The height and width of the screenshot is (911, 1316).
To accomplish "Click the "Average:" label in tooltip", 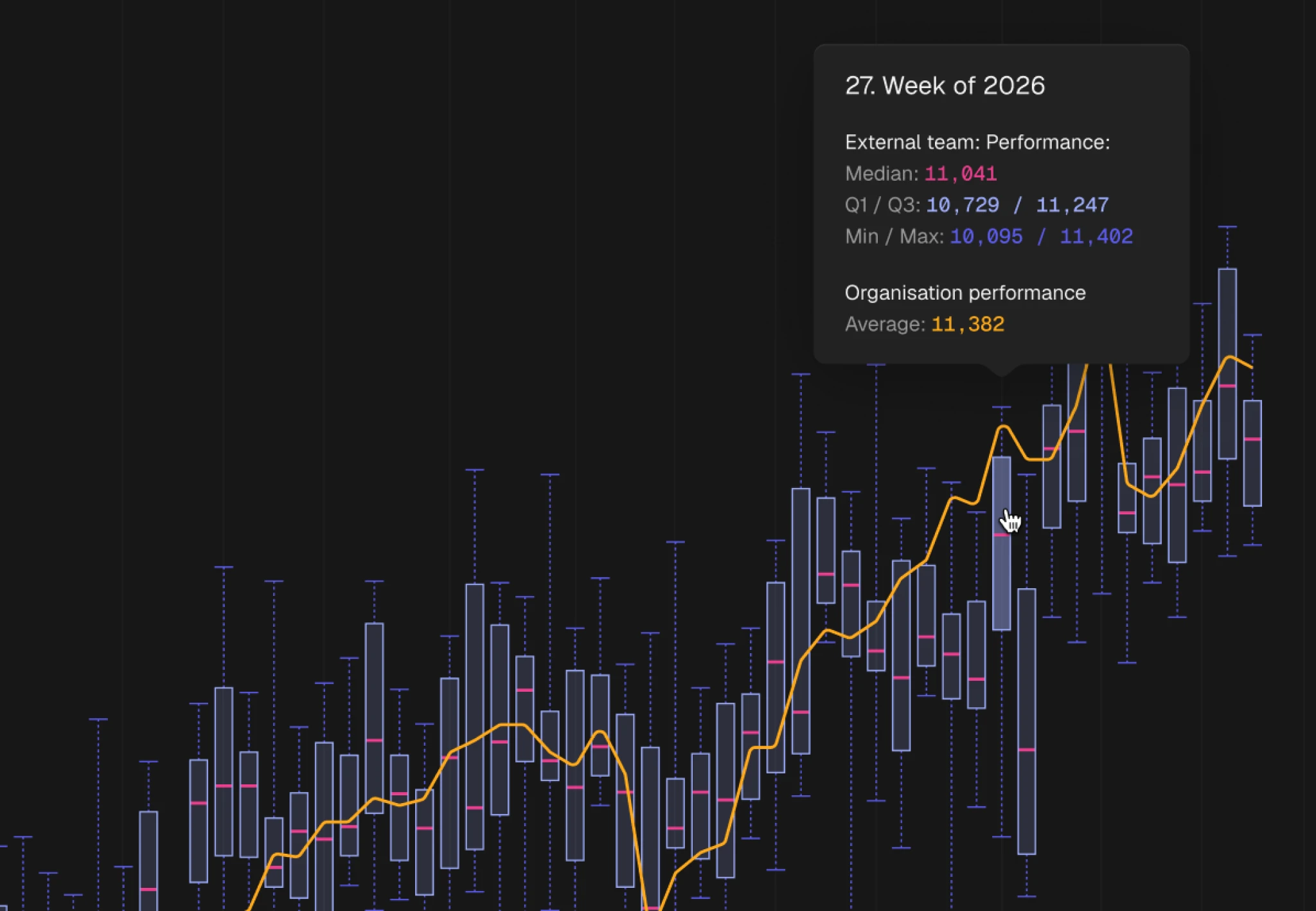I will [x=885, y=324].
